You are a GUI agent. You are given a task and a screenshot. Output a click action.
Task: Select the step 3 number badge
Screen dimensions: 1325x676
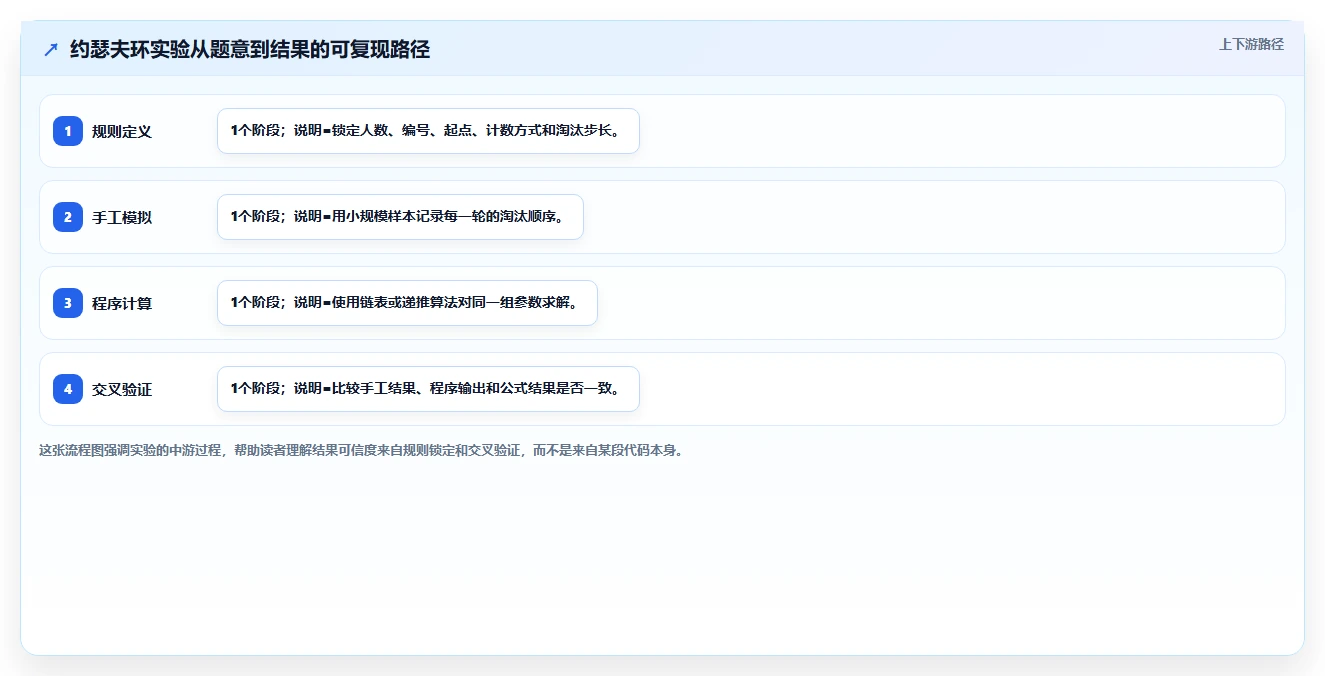pos(68,303)
